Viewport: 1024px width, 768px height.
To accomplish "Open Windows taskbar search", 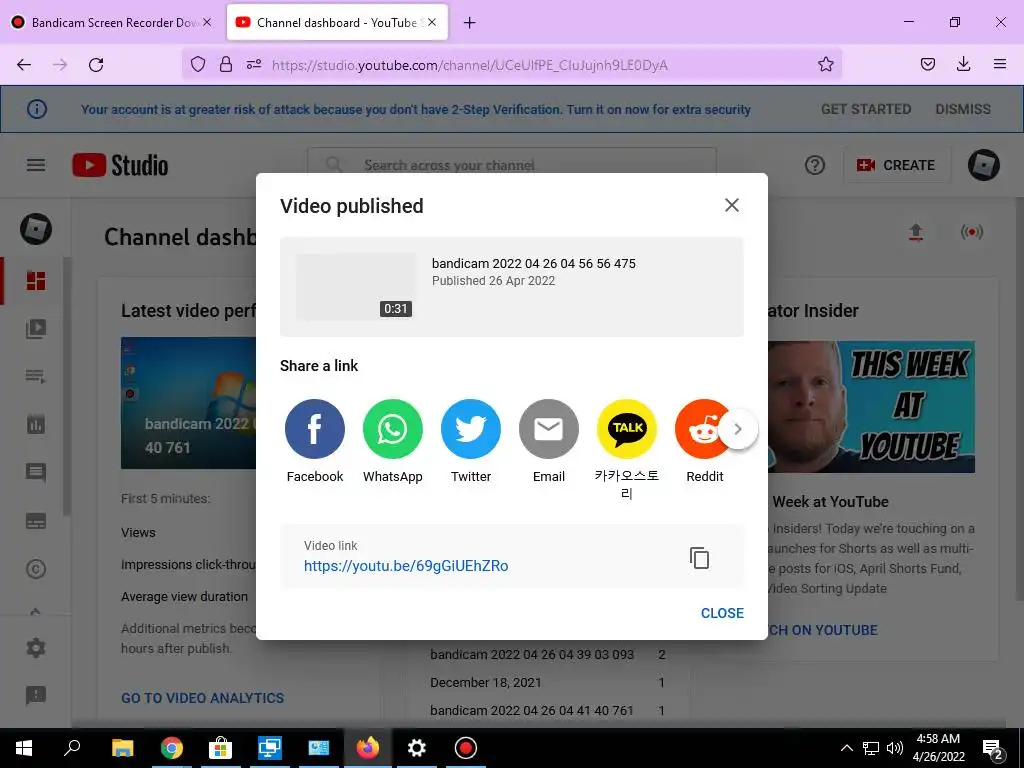I will point(72,748).
